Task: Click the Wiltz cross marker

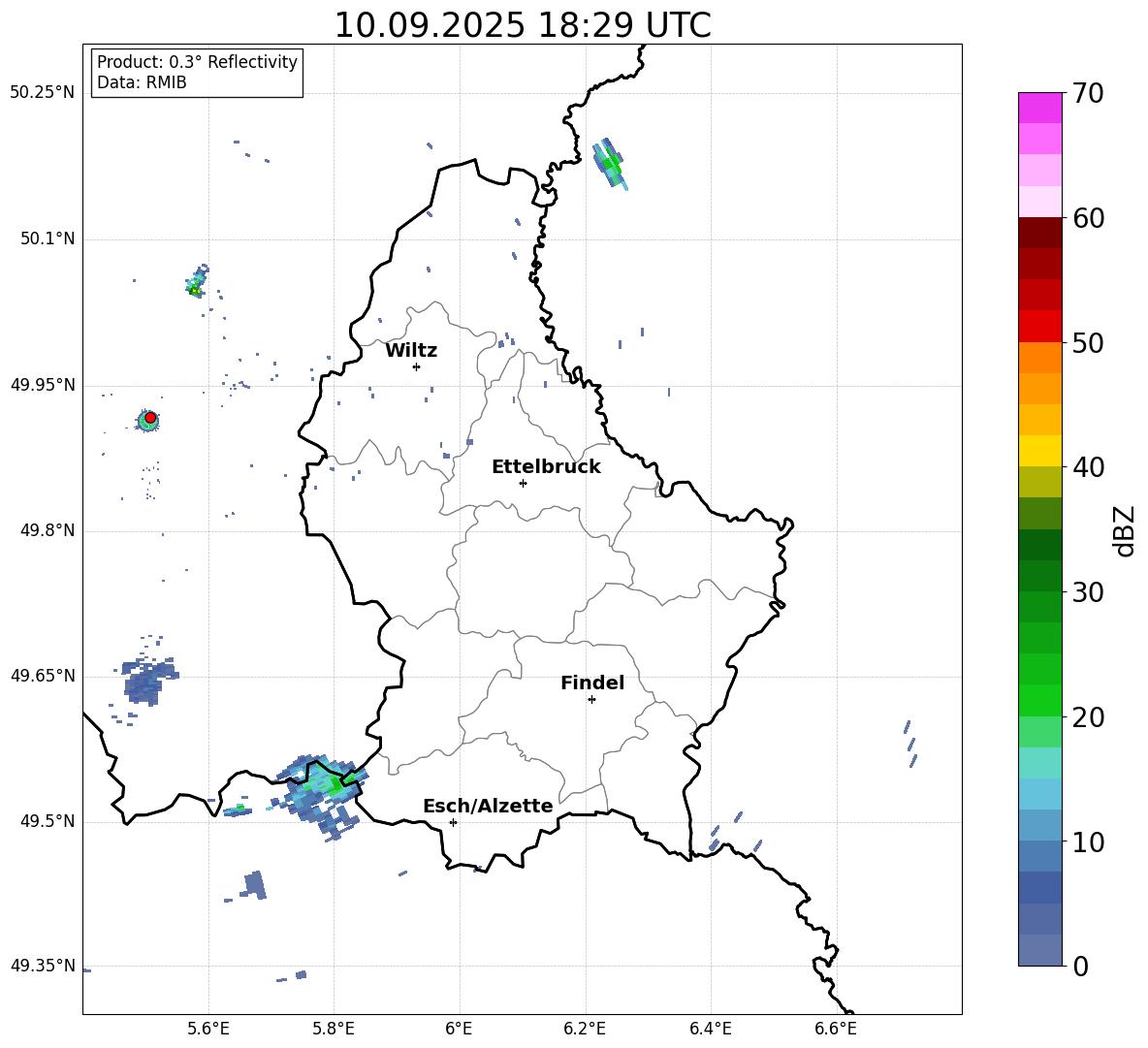Action: click(x=416, y=366)
